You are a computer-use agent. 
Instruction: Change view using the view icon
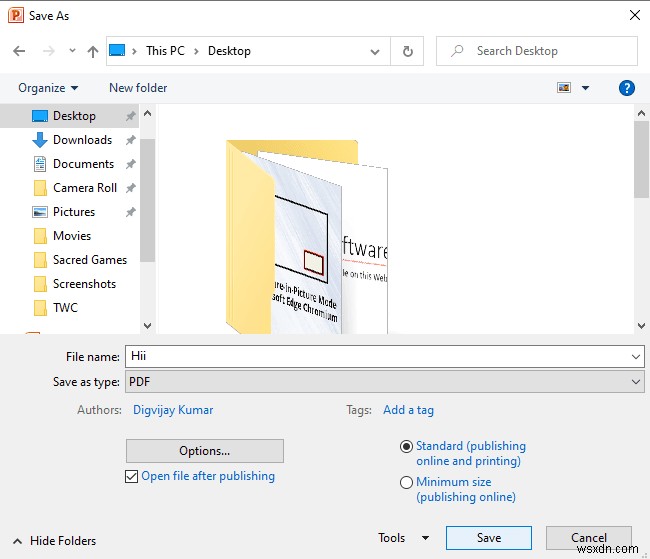564,87
